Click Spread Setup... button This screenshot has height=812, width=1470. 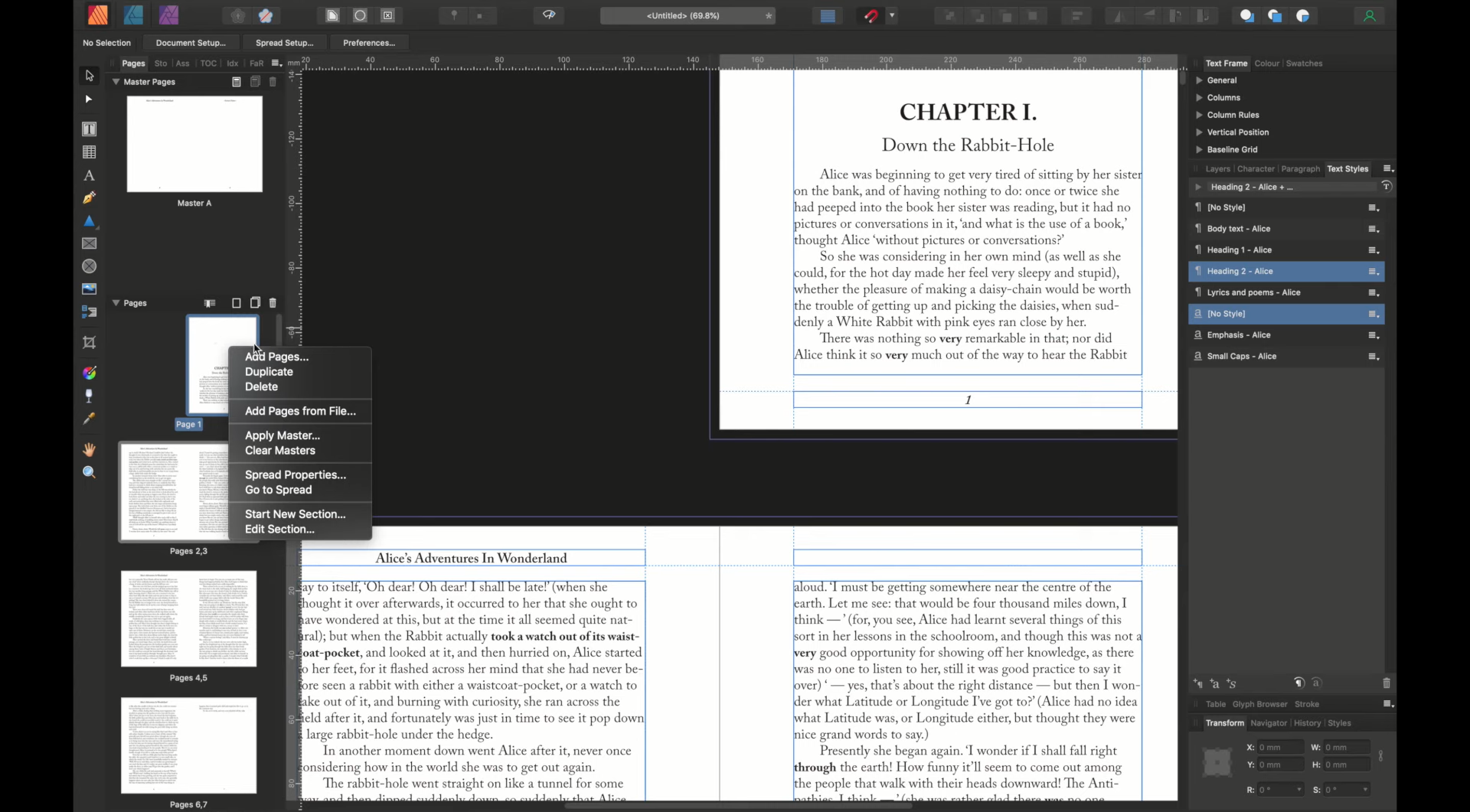coord(284,43)
